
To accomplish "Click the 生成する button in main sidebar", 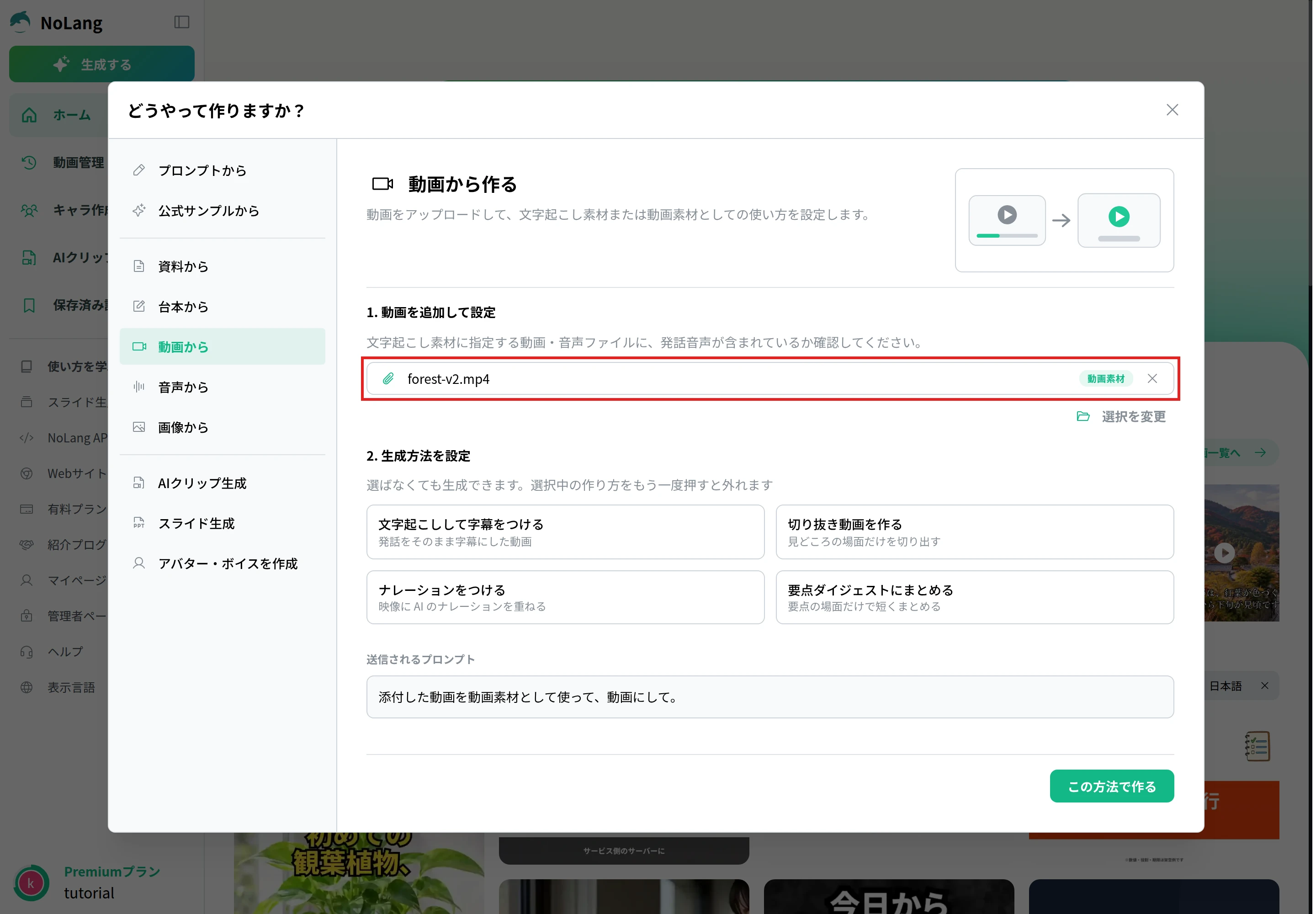I will pyautogui.click(x=101, y=64).
